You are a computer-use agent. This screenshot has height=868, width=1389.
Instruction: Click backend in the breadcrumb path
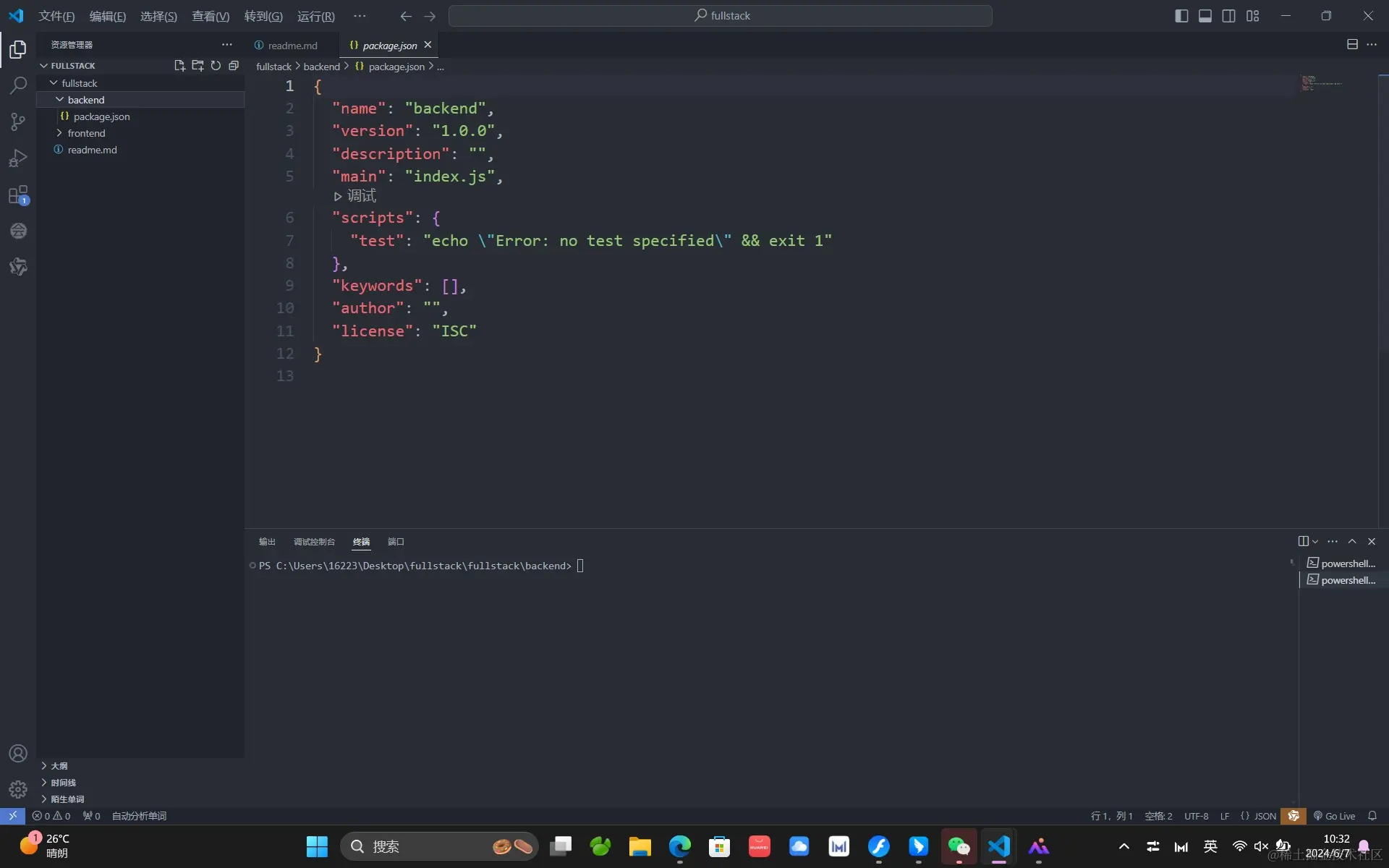click(321, 67)
